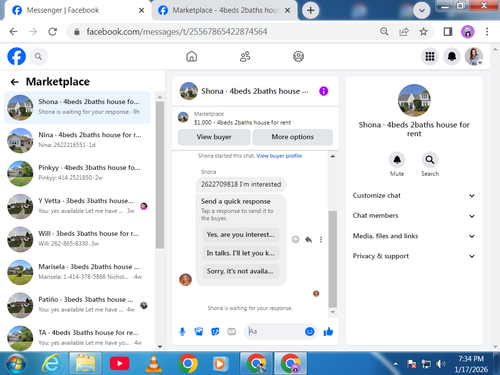Open View buyer profile link
500x375 pixels.
tap(279, 156)
